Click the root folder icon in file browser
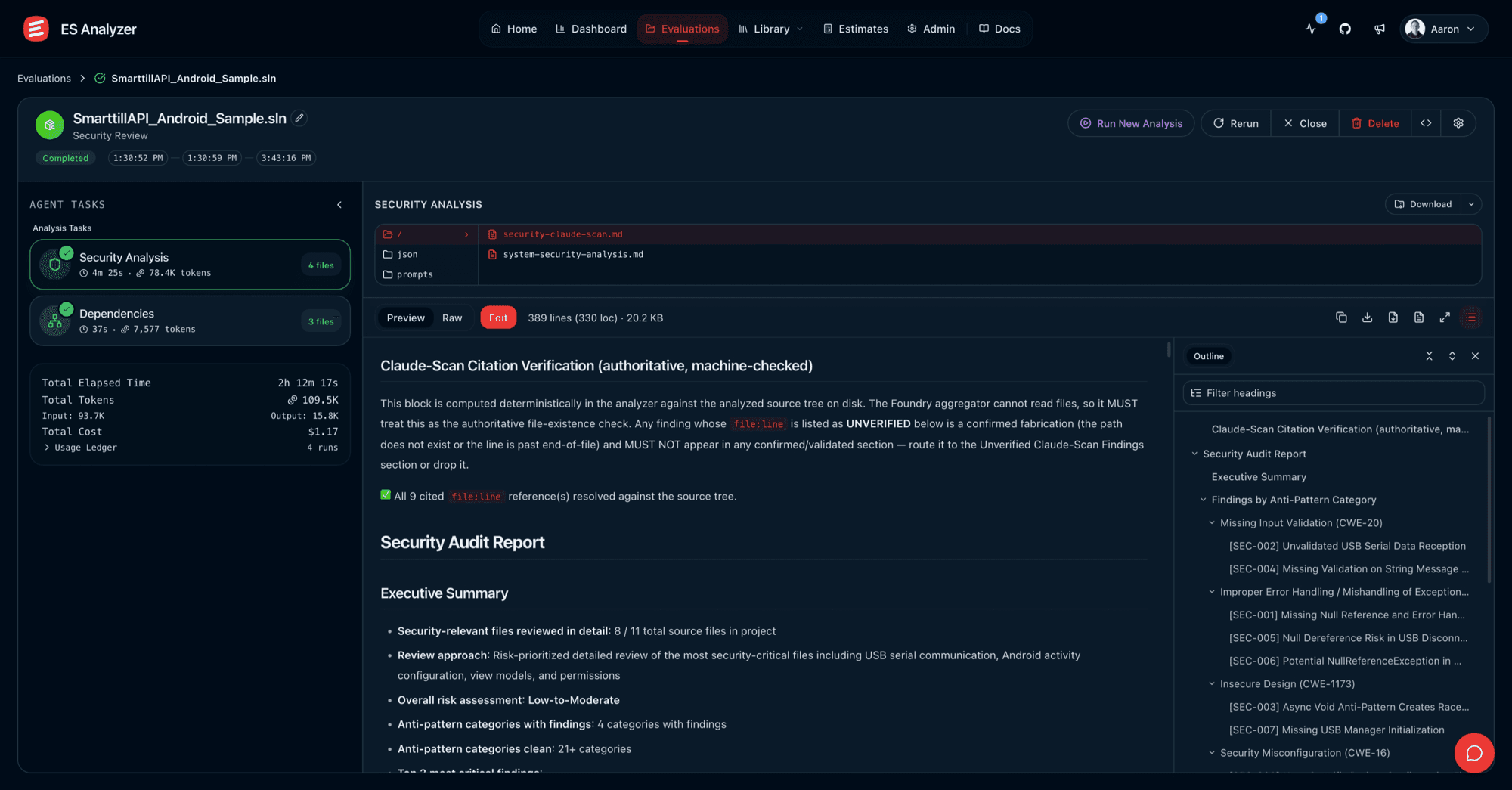 click(388, 234)
